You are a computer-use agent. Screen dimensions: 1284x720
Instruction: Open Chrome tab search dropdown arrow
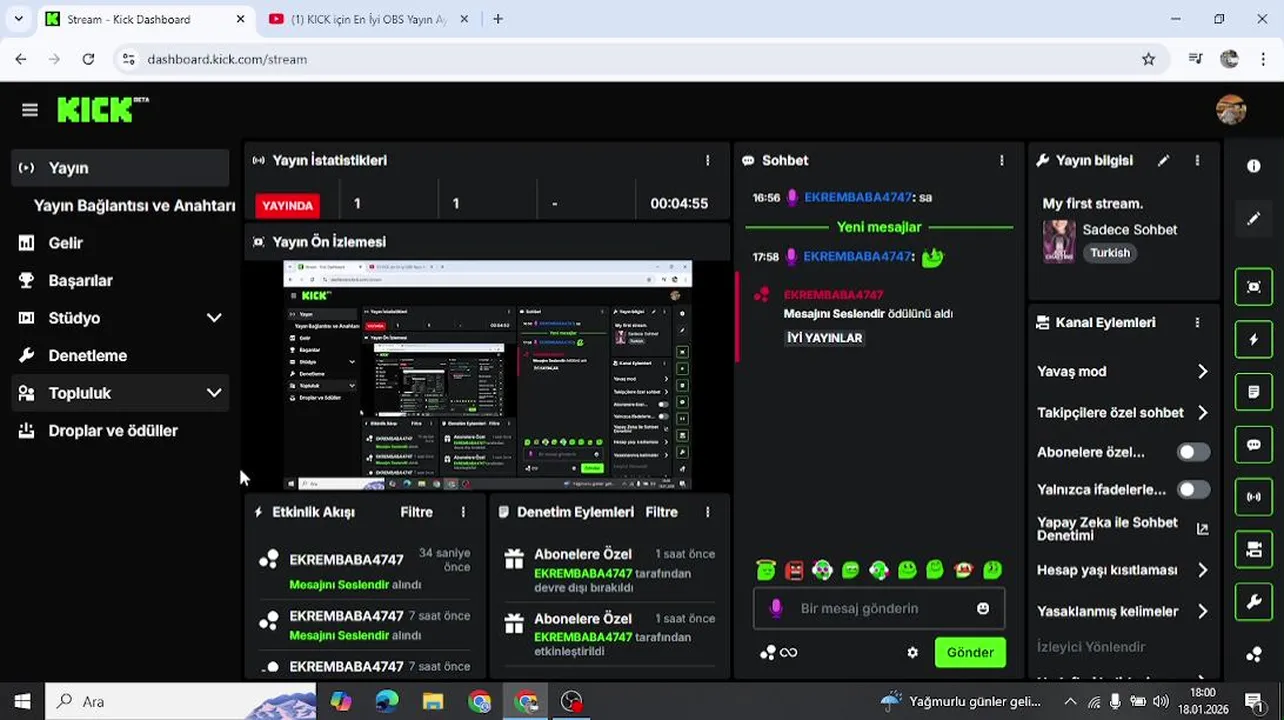point(18,19)
